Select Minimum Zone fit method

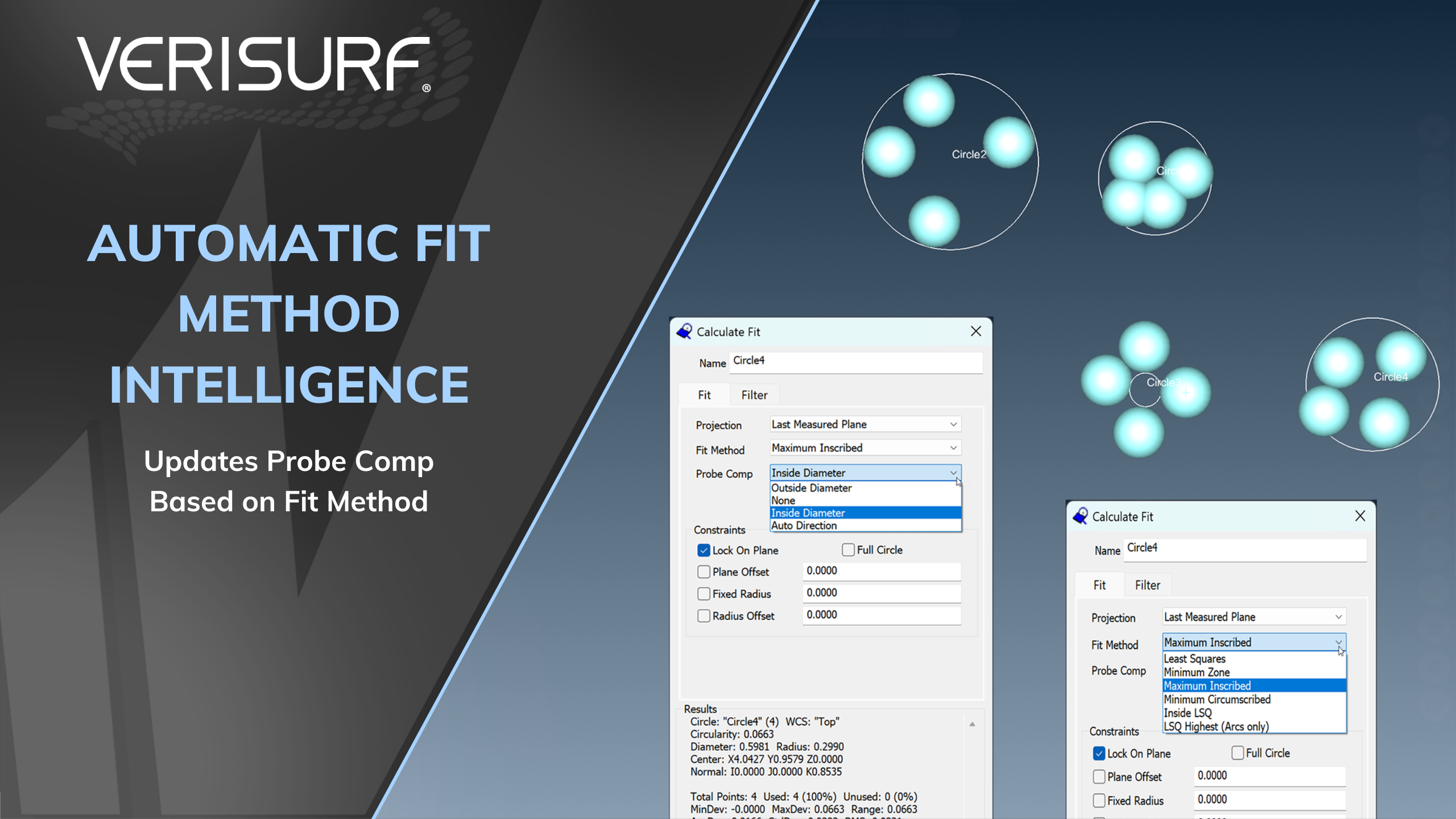coord(1254,672)
